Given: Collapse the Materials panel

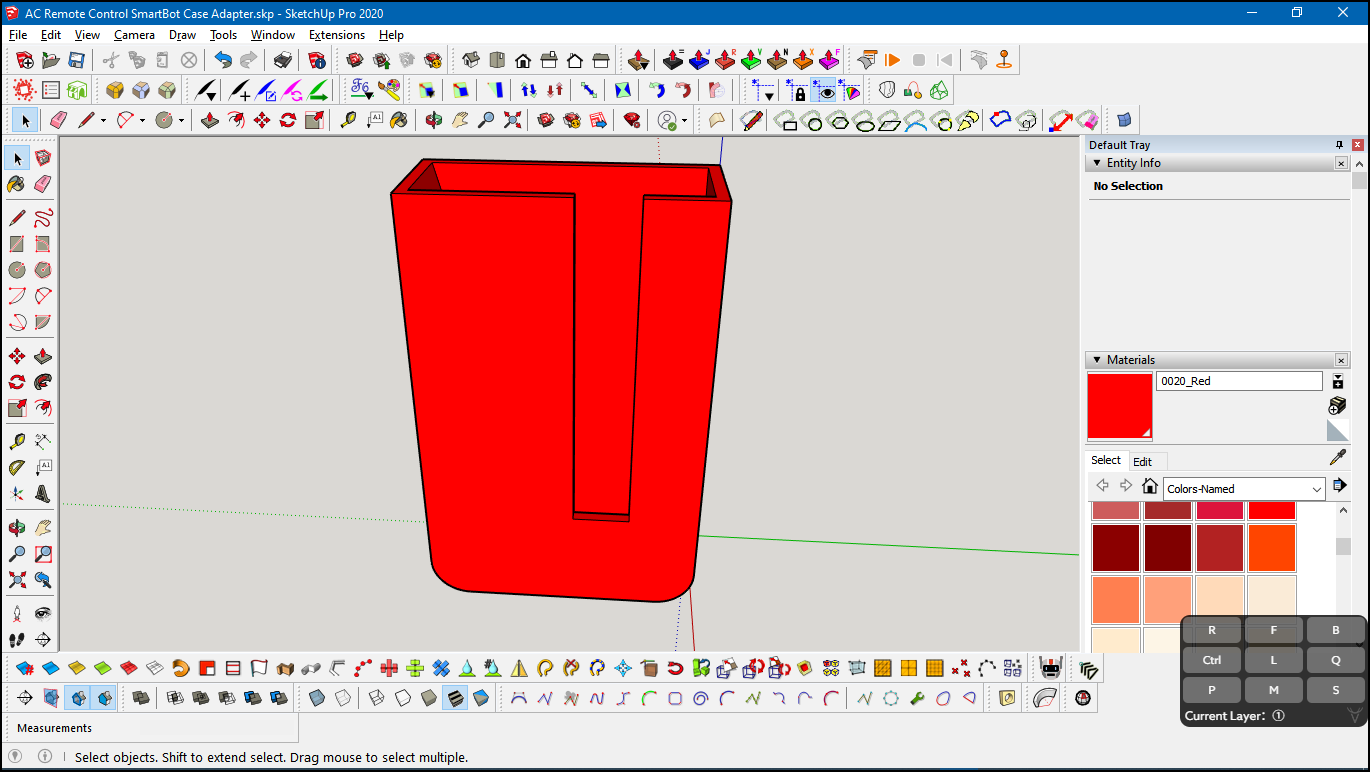Looking at the screenshot, I should pos(1096,359).
